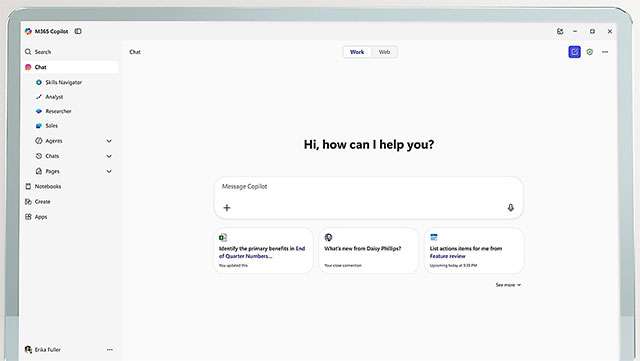Click the Chats history icon
The image size is (640, 361).
39,156
